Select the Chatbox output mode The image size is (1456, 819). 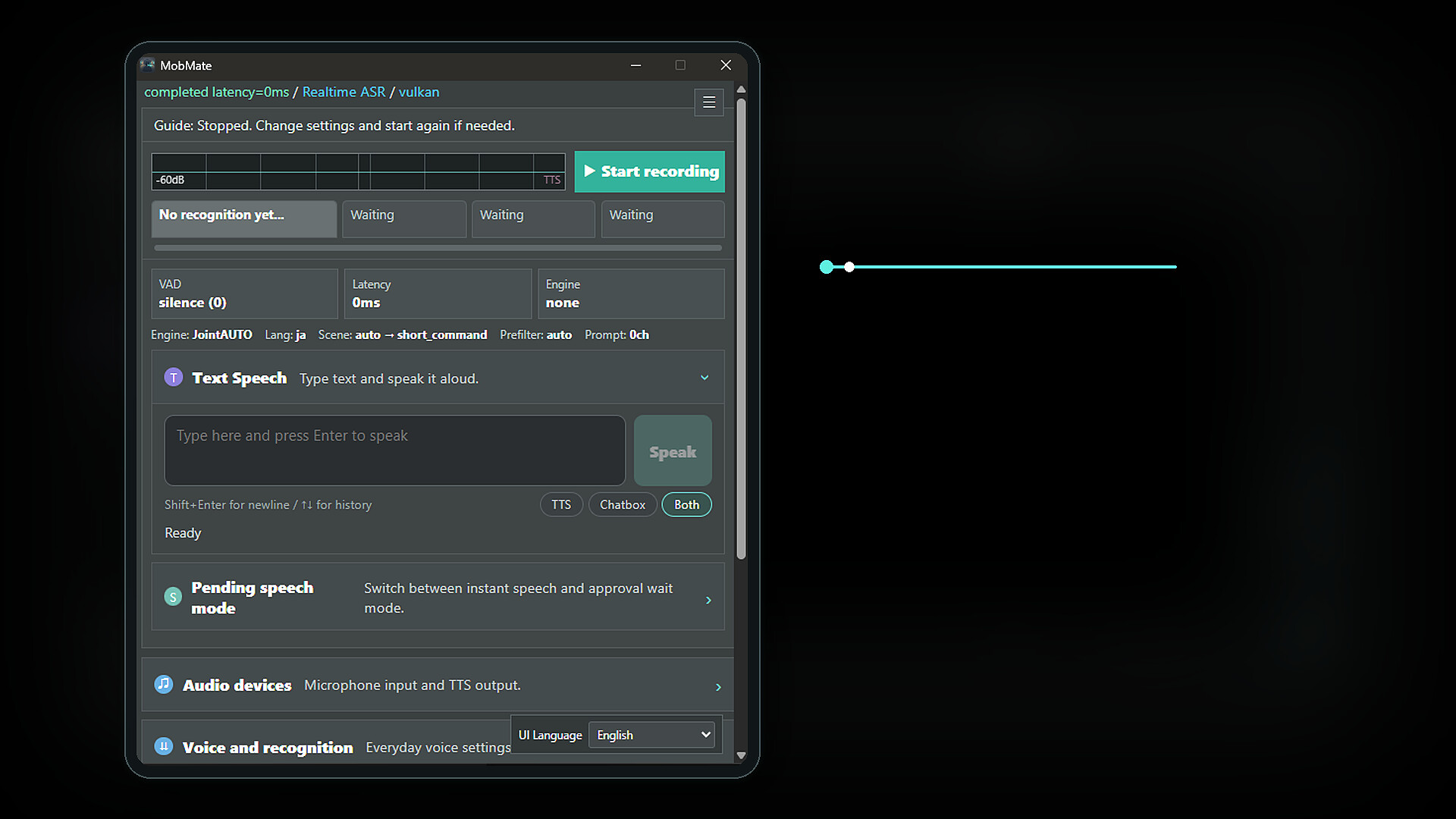coord(623,505)
